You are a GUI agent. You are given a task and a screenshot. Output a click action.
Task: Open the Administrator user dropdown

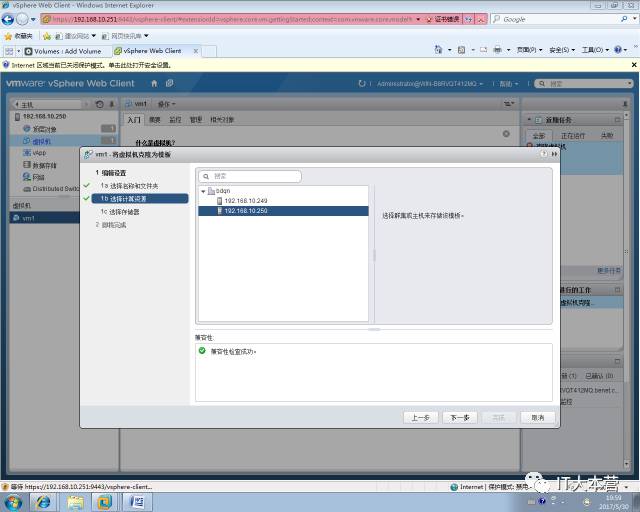tap(430, 83)
